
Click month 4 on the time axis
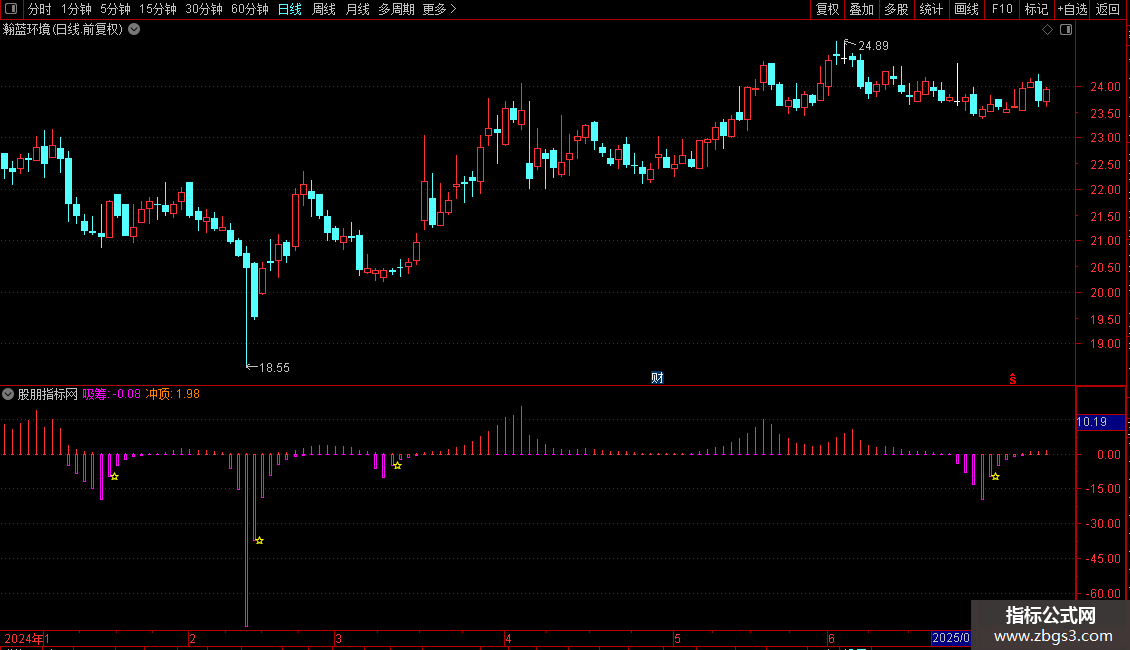(508, 638)
